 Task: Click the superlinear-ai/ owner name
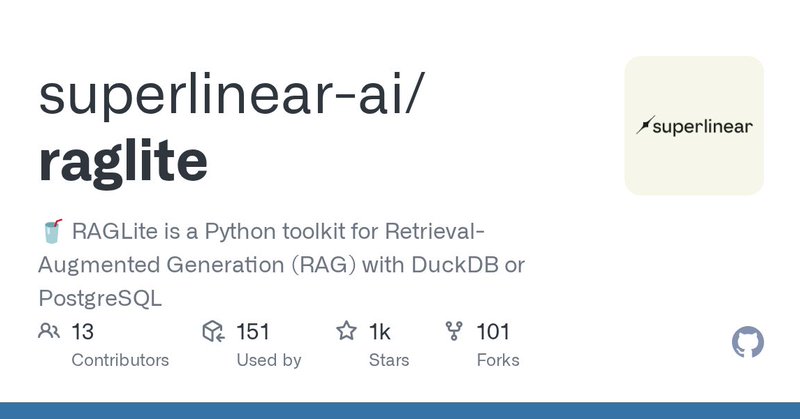[x=237, y=98]
